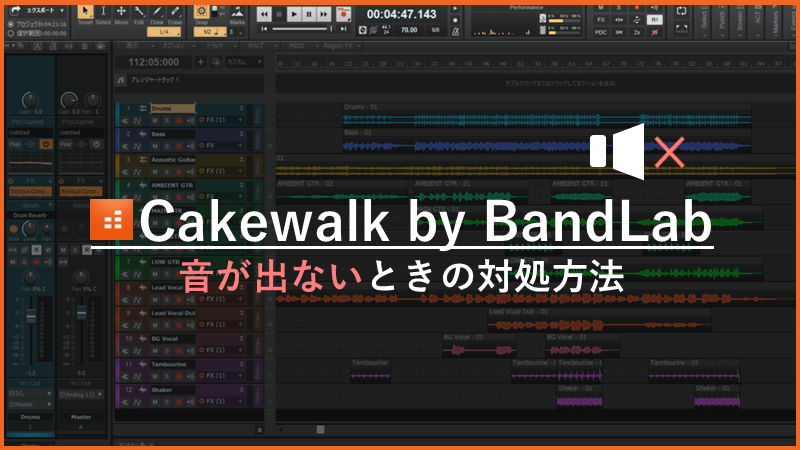Open the inspector なし input dropdown
This screenshot has height=450, width=800.
30,394
